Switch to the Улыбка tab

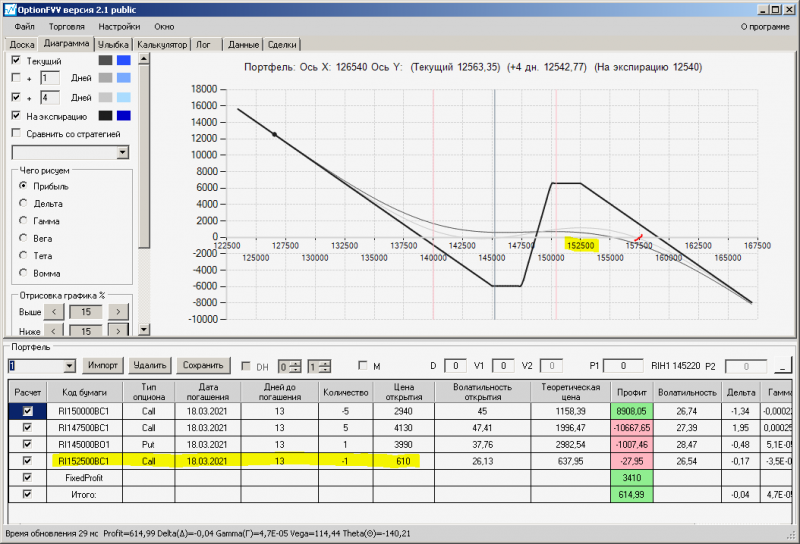pyautogui.click(x=113, y=45)
